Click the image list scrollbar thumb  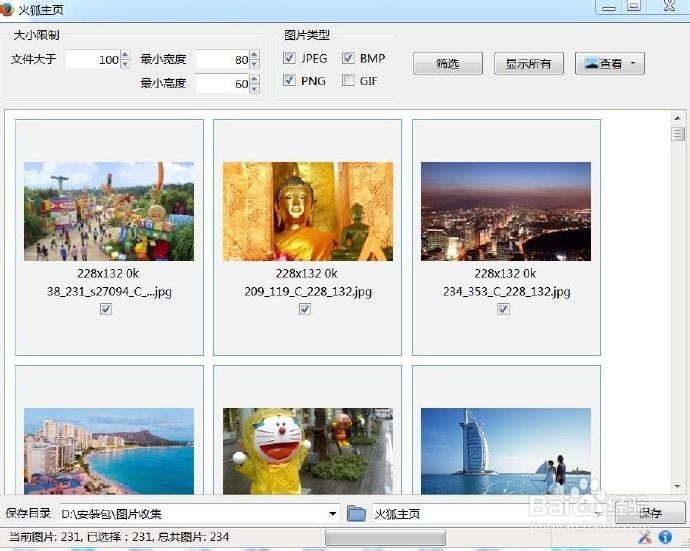(678, 134)
